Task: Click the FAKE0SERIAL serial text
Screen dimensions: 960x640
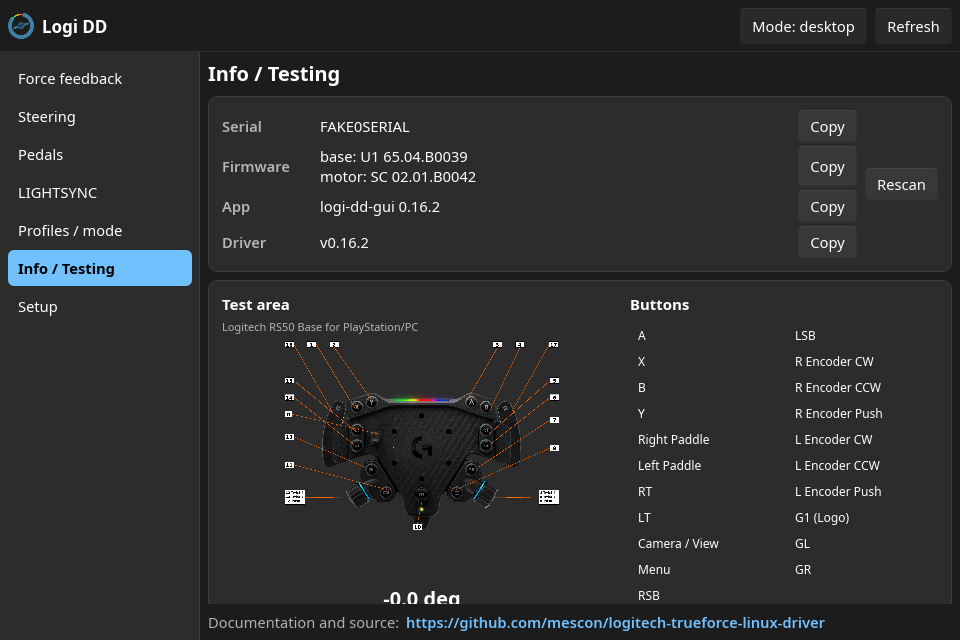Action: coord(364,127)
